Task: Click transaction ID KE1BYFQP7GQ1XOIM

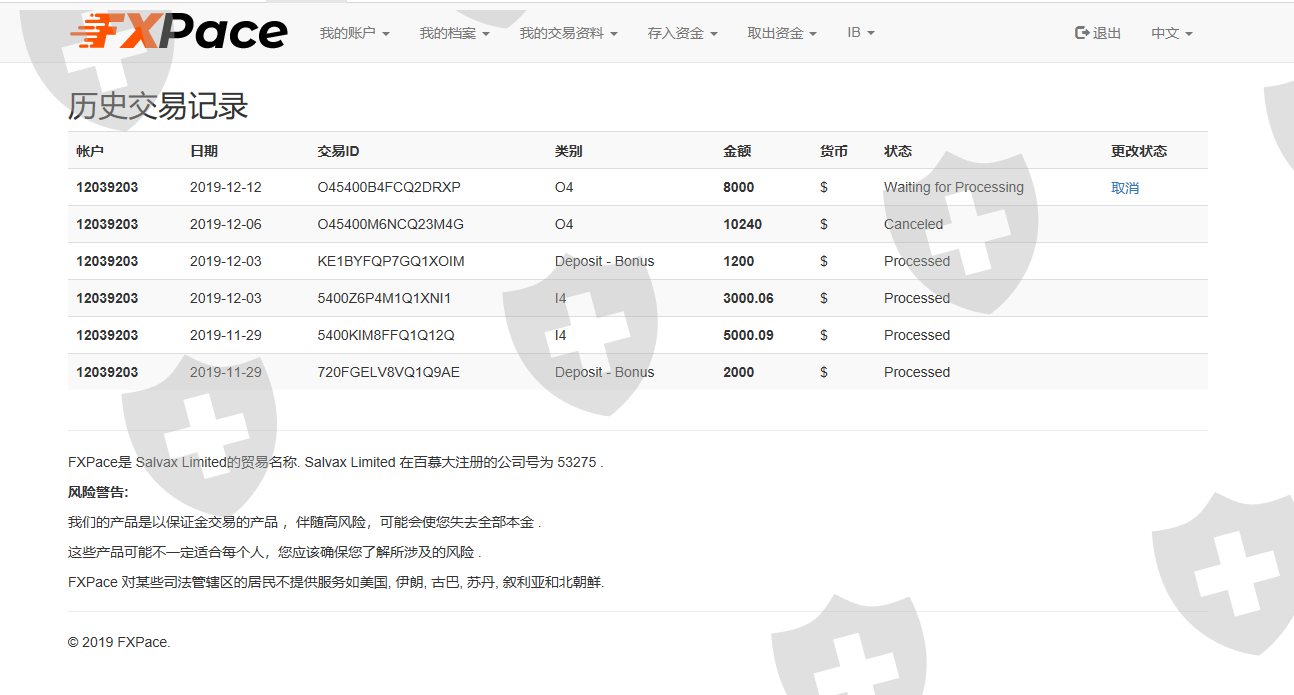Action: 390,261
